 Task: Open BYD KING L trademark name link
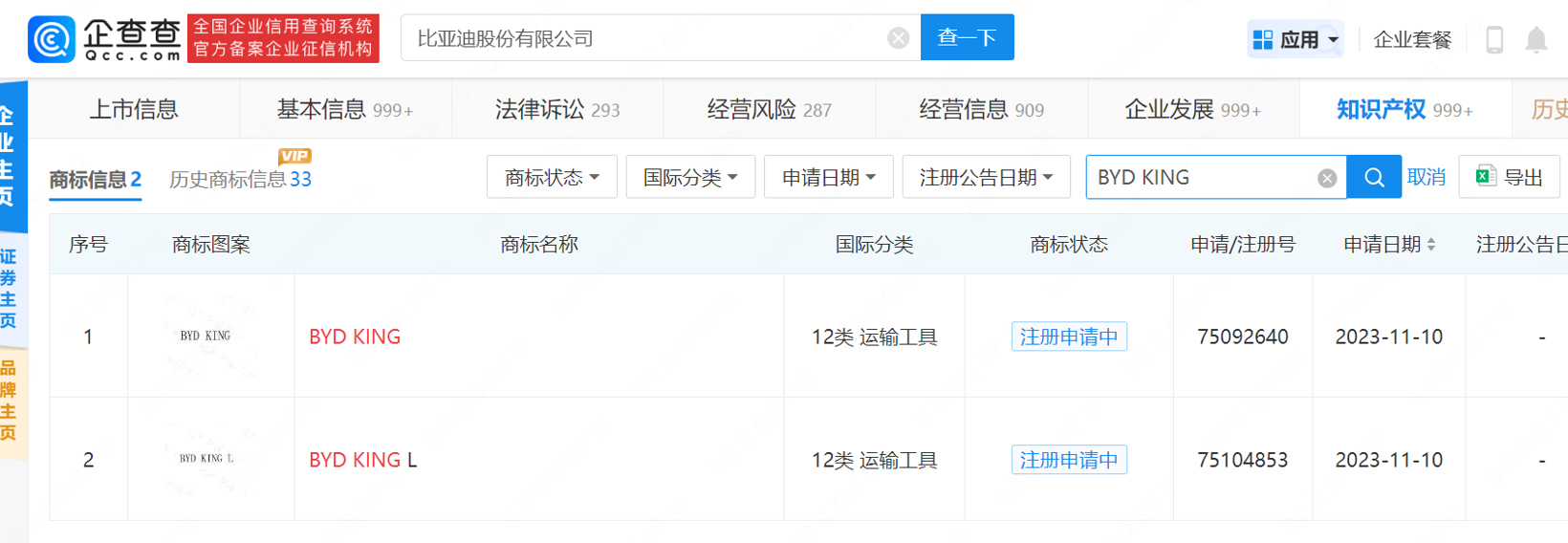click(363, 460)
